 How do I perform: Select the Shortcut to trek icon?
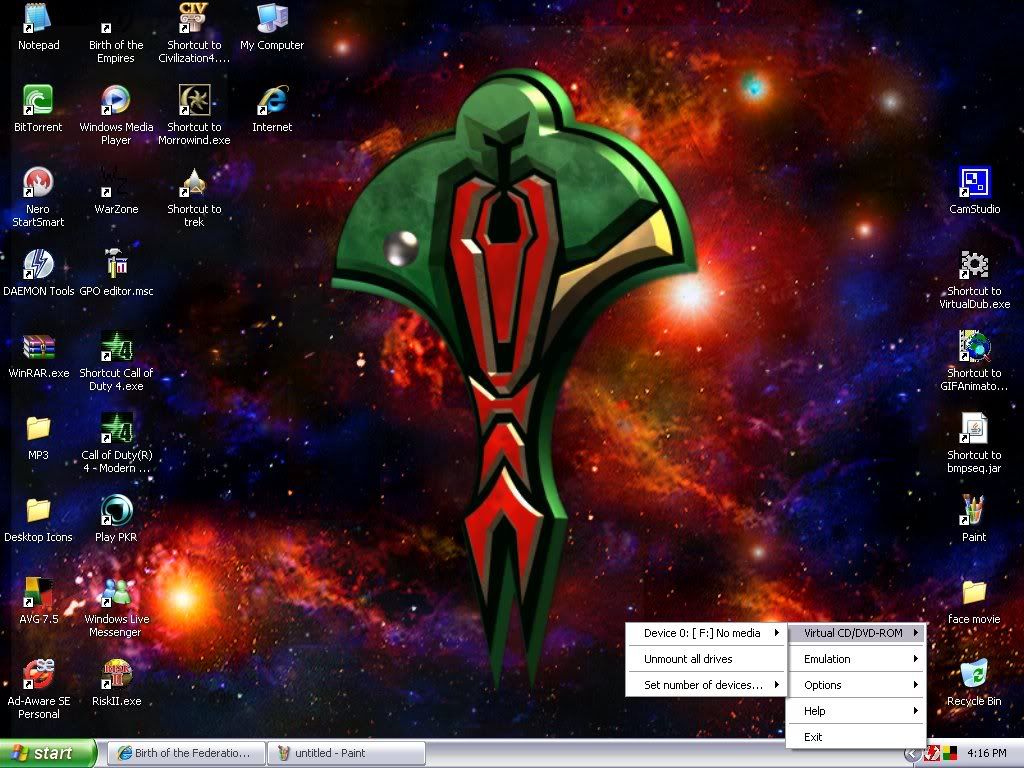point(194,182)
